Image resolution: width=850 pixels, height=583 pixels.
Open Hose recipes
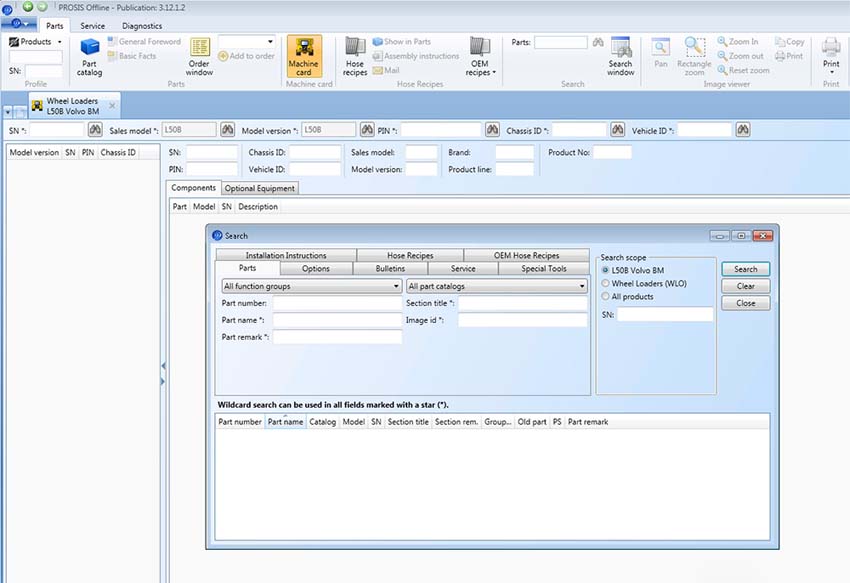355,57
